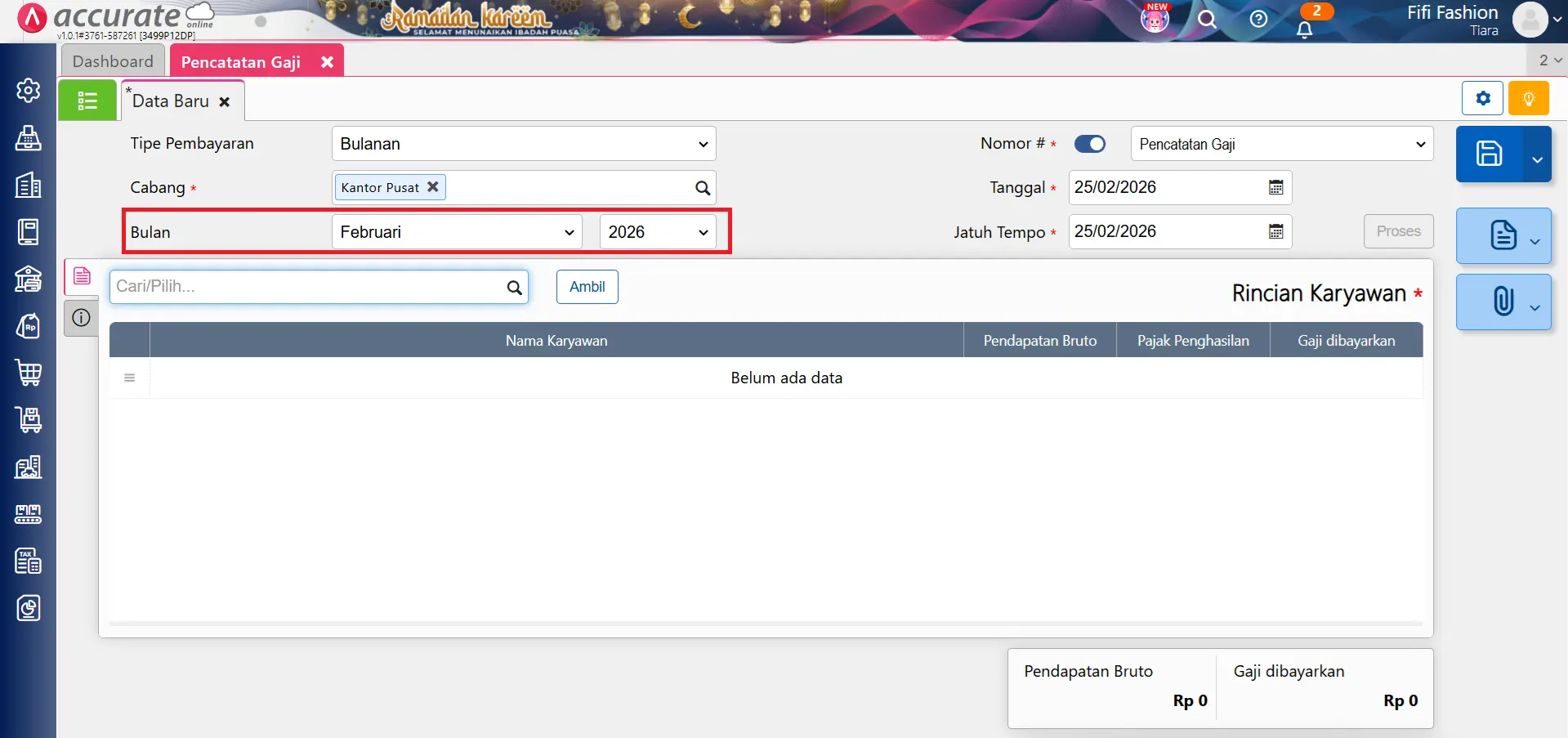Open the Tanggal calendar picker icon
The image size is (1568, 738).
(1275, 187)
